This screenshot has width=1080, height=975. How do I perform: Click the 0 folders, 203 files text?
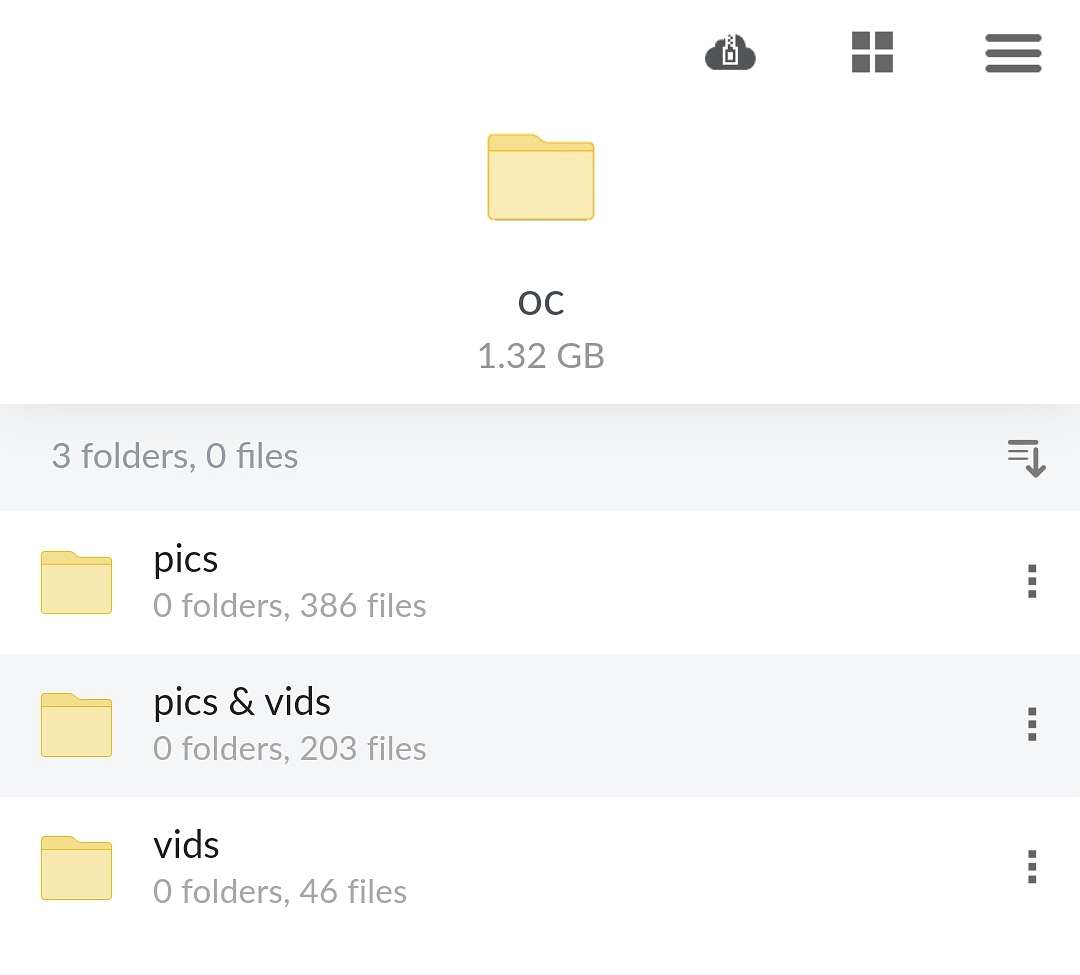click(x=289, y=748)
